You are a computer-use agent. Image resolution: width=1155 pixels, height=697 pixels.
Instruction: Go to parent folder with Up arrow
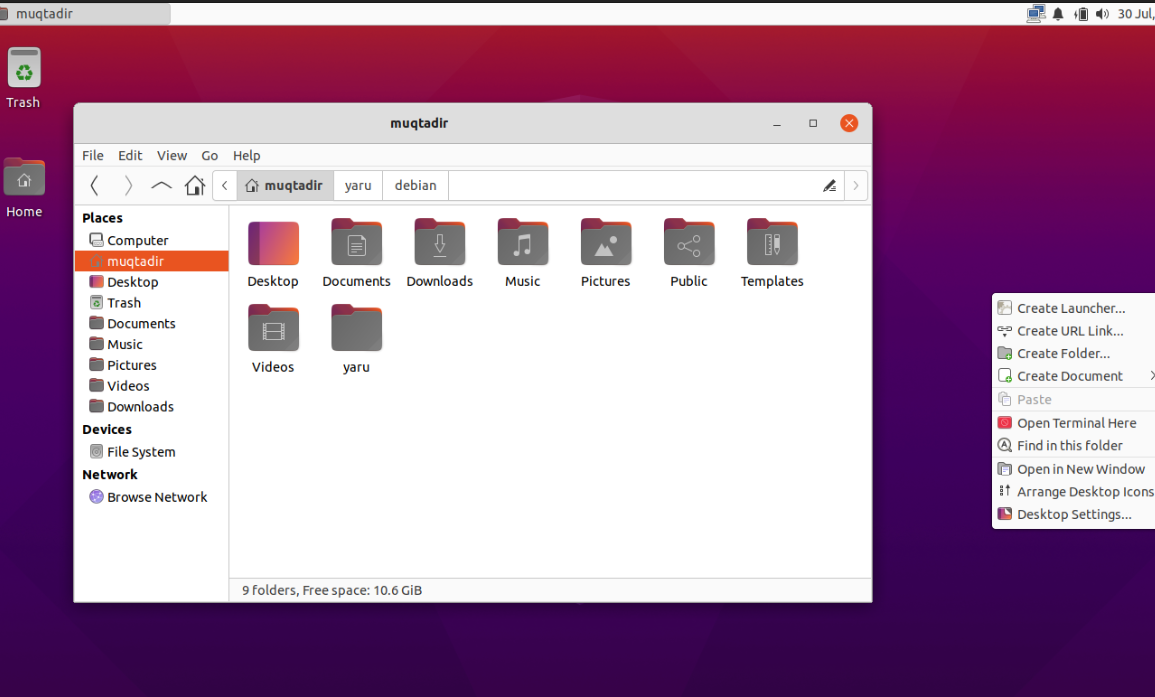pyautogui.click(x=161, y=185)
